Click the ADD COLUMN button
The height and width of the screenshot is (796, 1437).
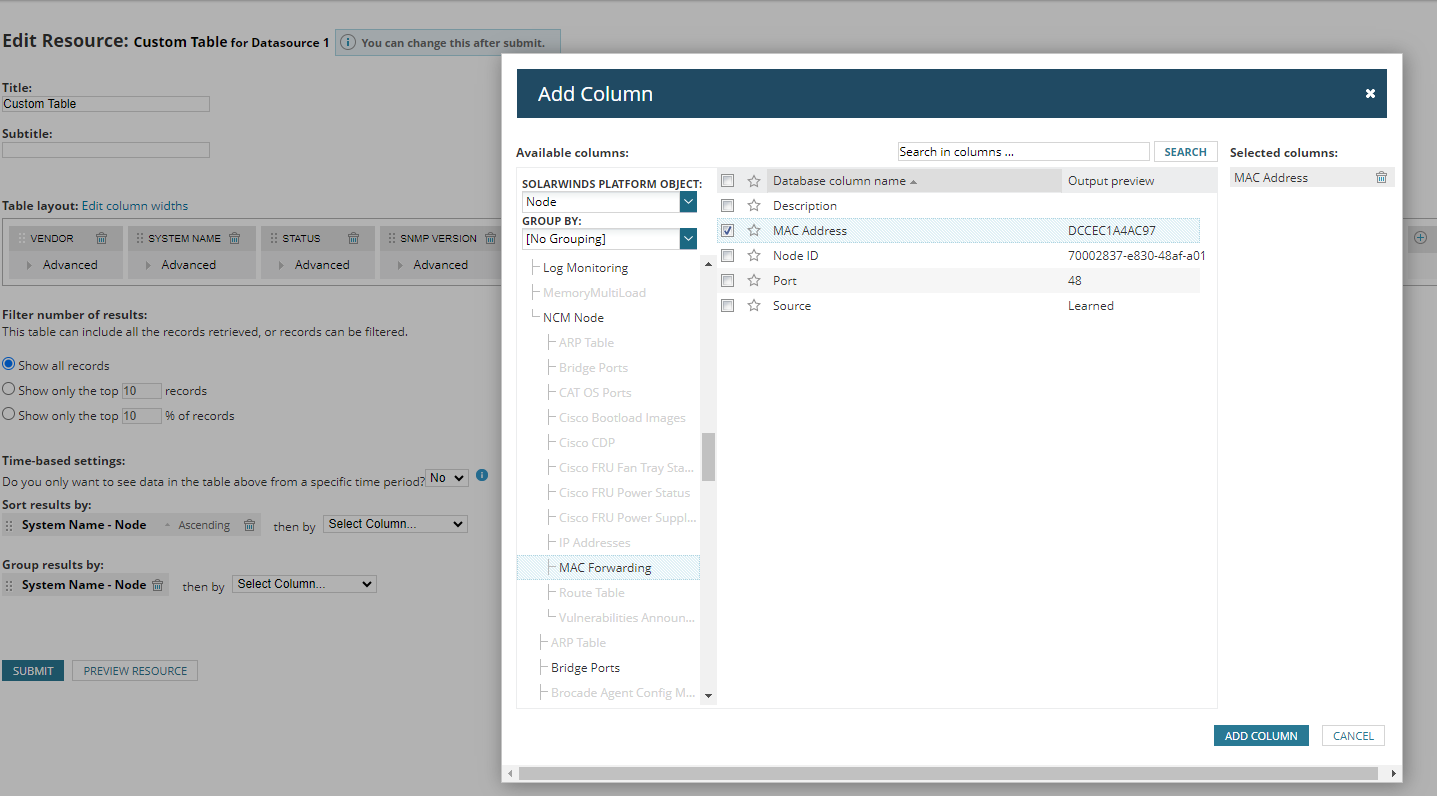(x=1261, y=736)
